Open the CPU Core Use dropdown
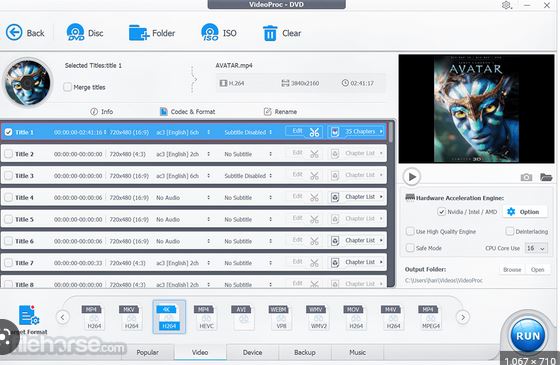The image size is (560, 365). (536, 248)
